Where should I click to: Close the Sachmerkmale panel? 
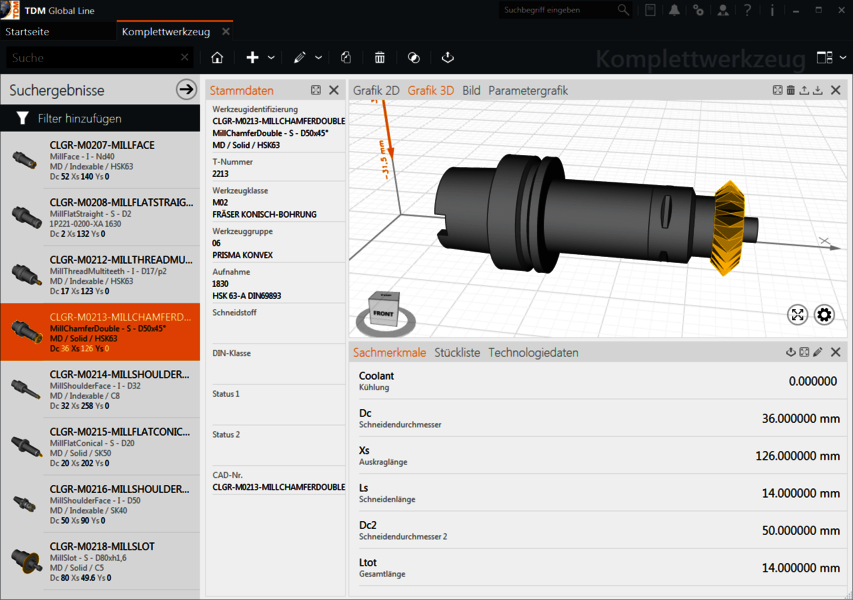[x=836, y=352]
